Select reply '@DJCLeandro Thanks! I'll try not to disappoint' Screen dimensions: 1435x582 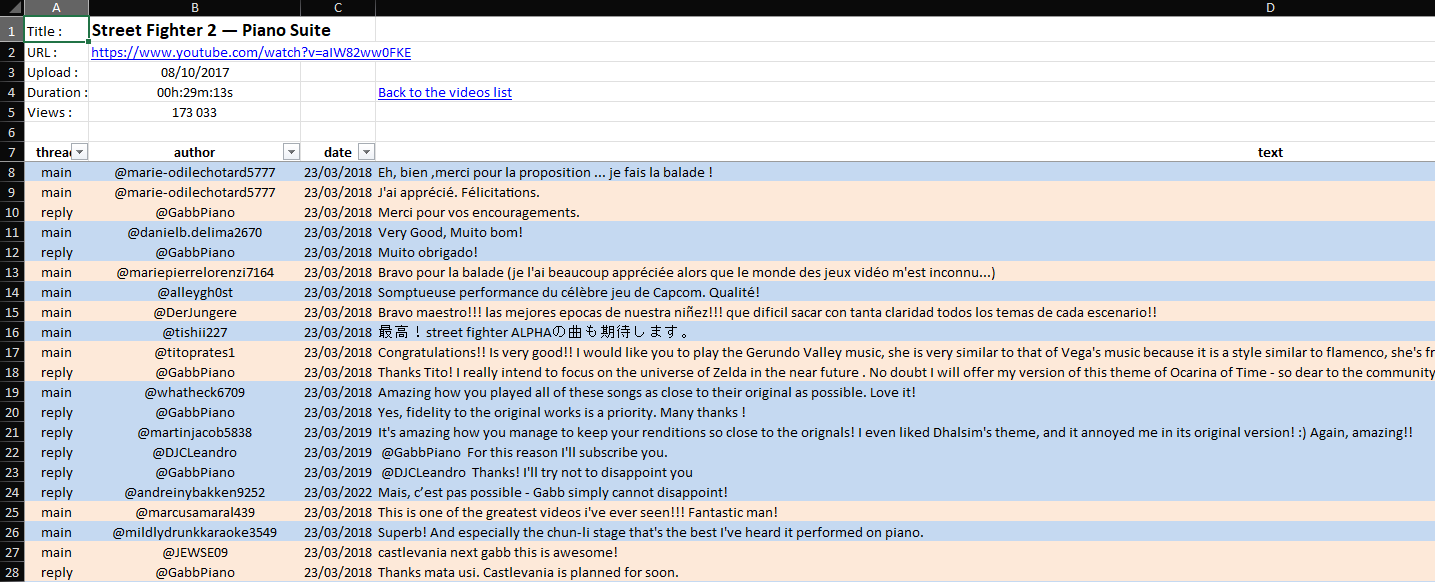tap(905, 472)
